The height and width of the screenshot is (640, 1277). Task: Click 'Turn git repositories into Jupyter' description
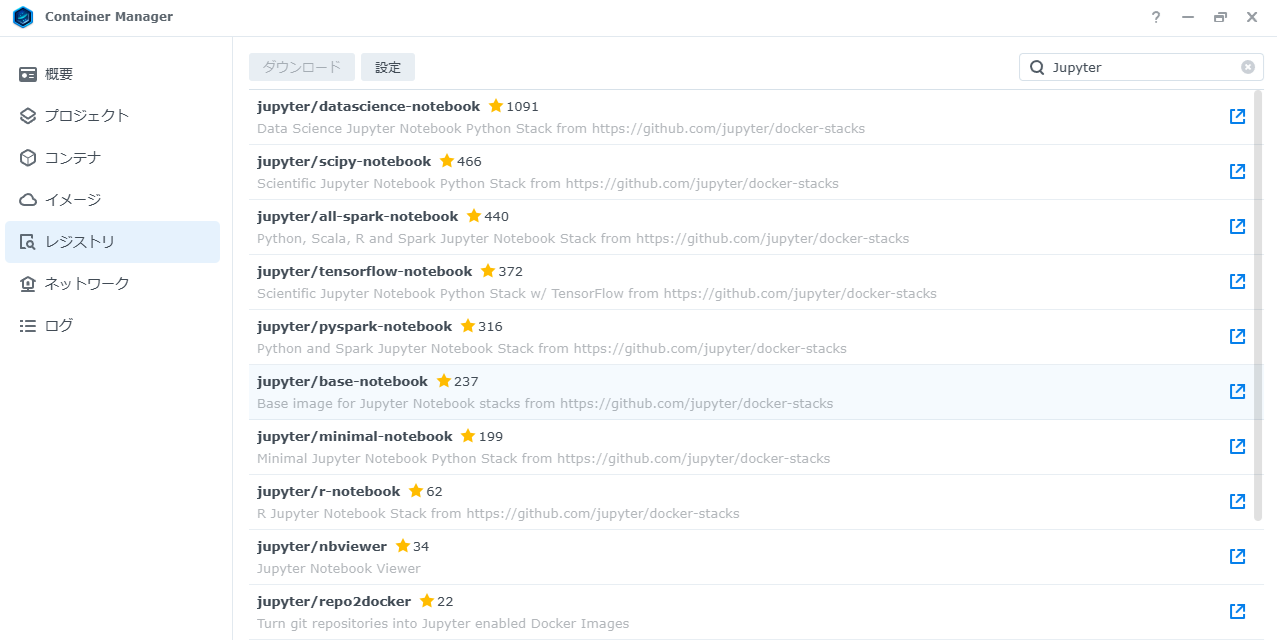coord(443,623)
